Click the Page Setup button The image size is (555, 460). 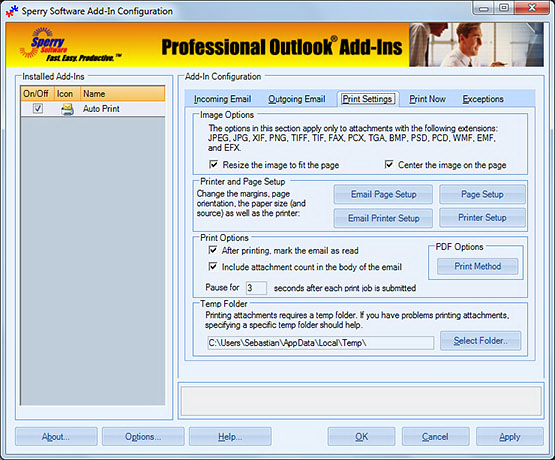point(482,194)
